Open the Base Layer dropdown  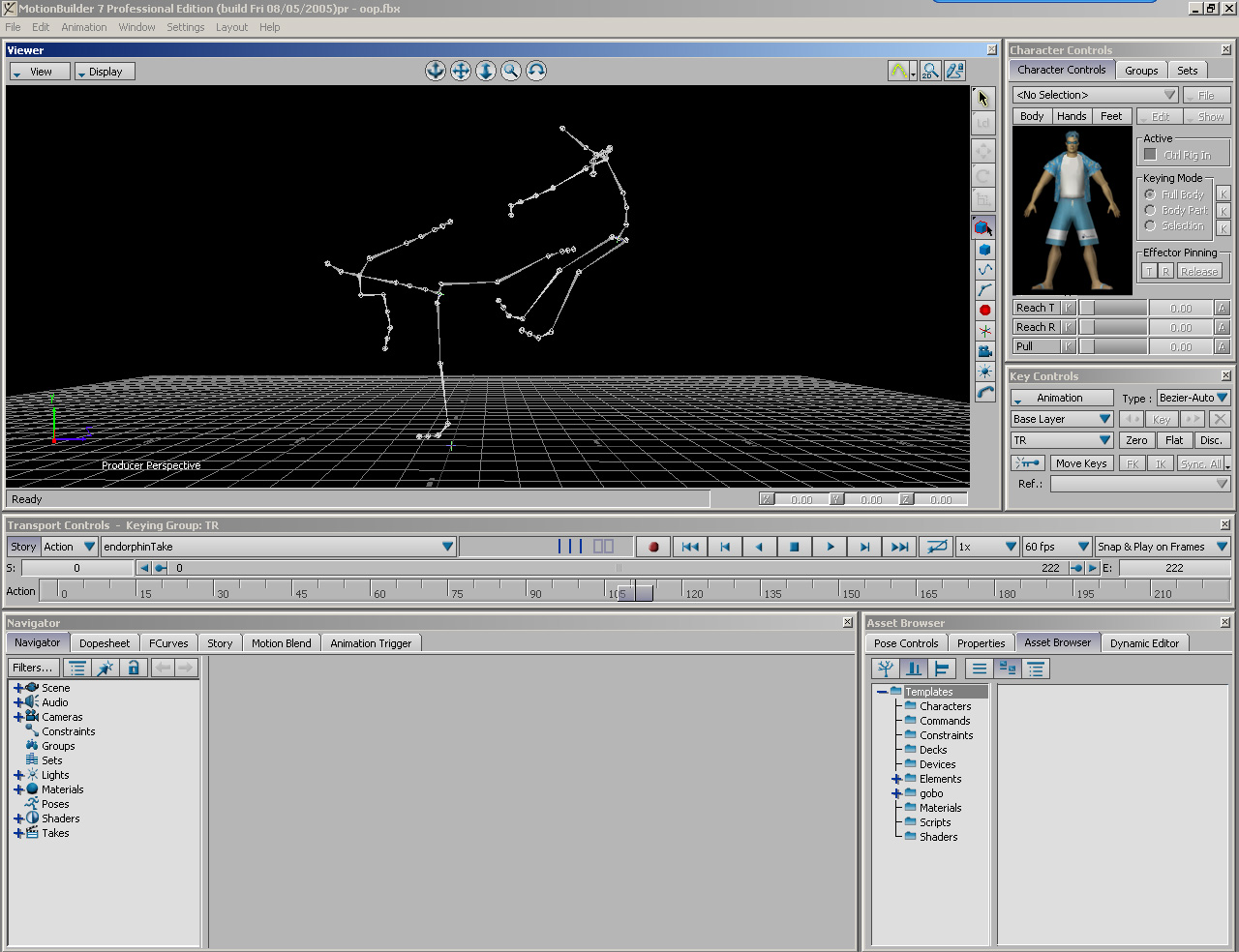point(1062,419)
